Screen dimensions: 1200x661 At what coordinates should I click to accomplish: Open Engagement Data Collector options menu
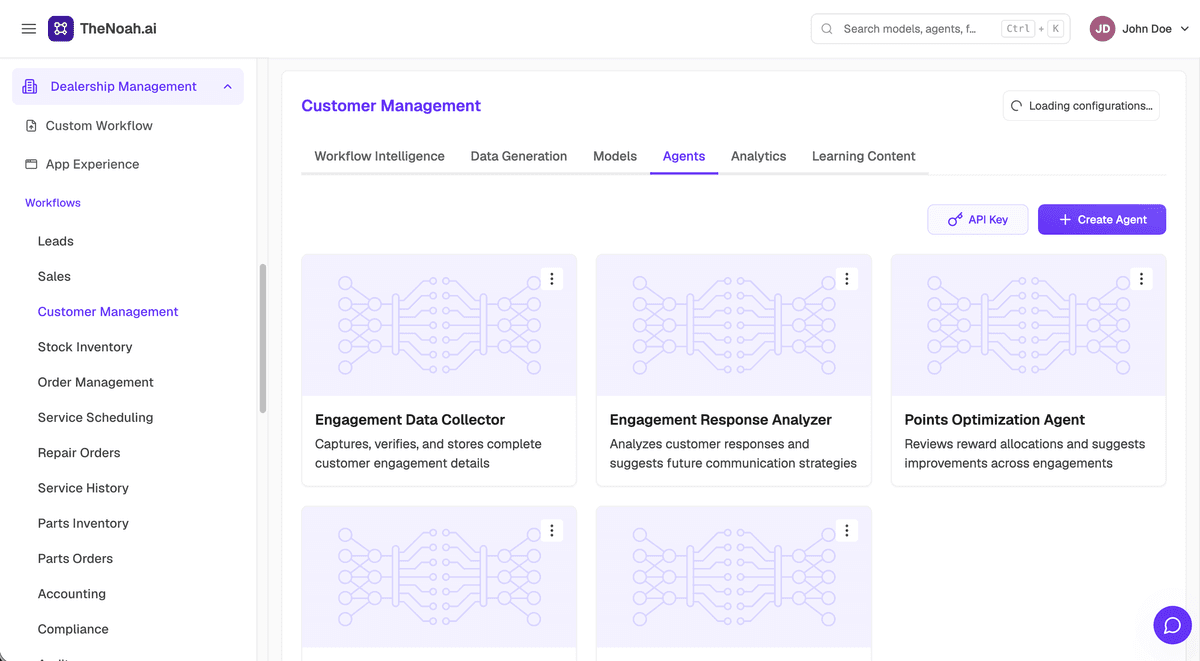pos(552,279)
